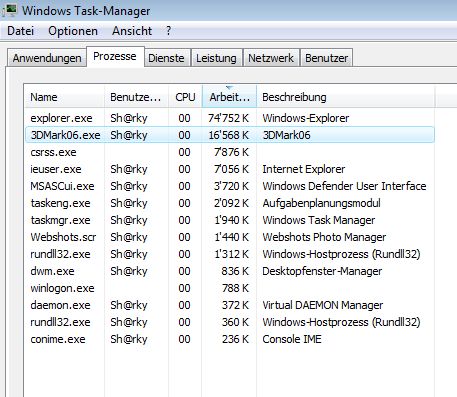Click the 360 K memory value
This screenshot has width=457, height=397.
[x=235, y=322]
